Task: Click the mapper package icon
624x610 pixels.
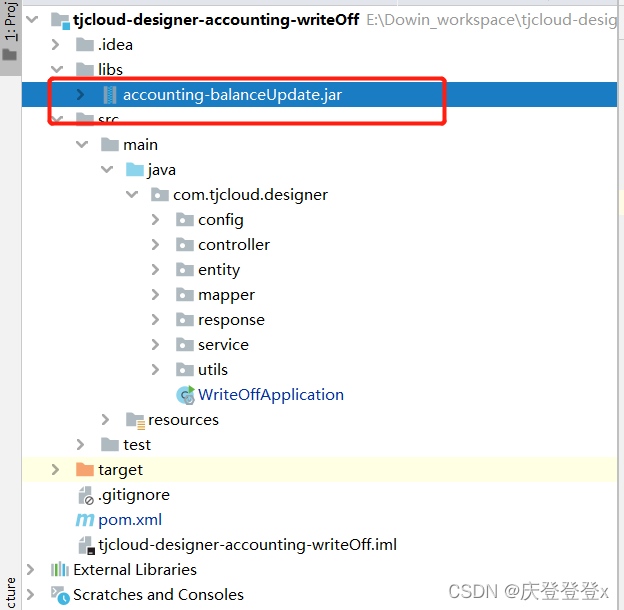Action: click(x=185, y=294)
